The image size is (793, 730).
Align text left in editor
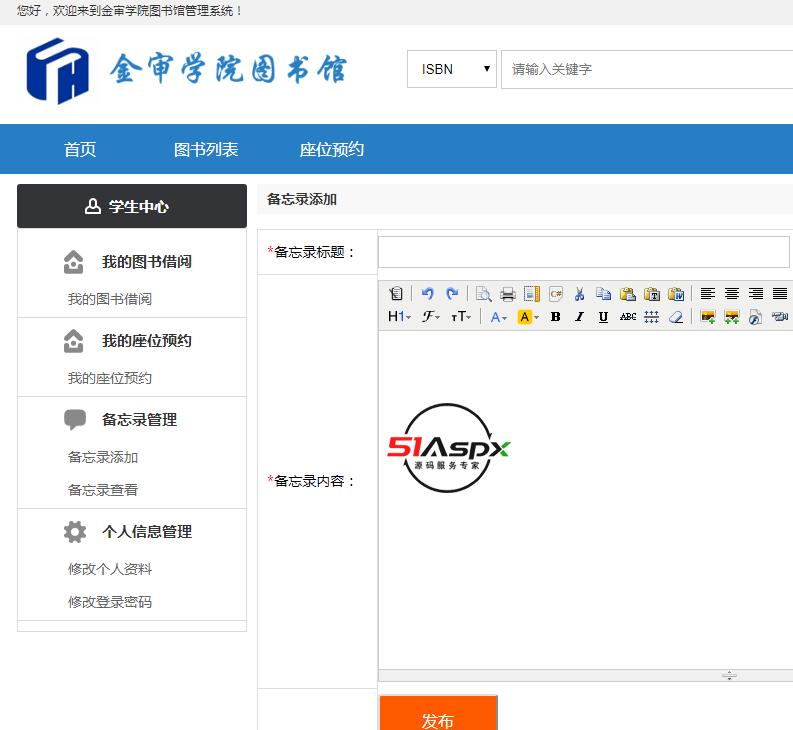point(708,293)
